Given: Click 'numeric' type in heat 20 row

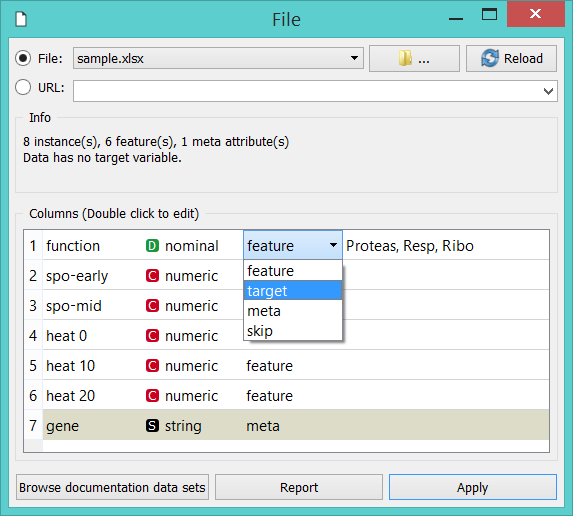Looking at the screenshot, I should (191, 395).
